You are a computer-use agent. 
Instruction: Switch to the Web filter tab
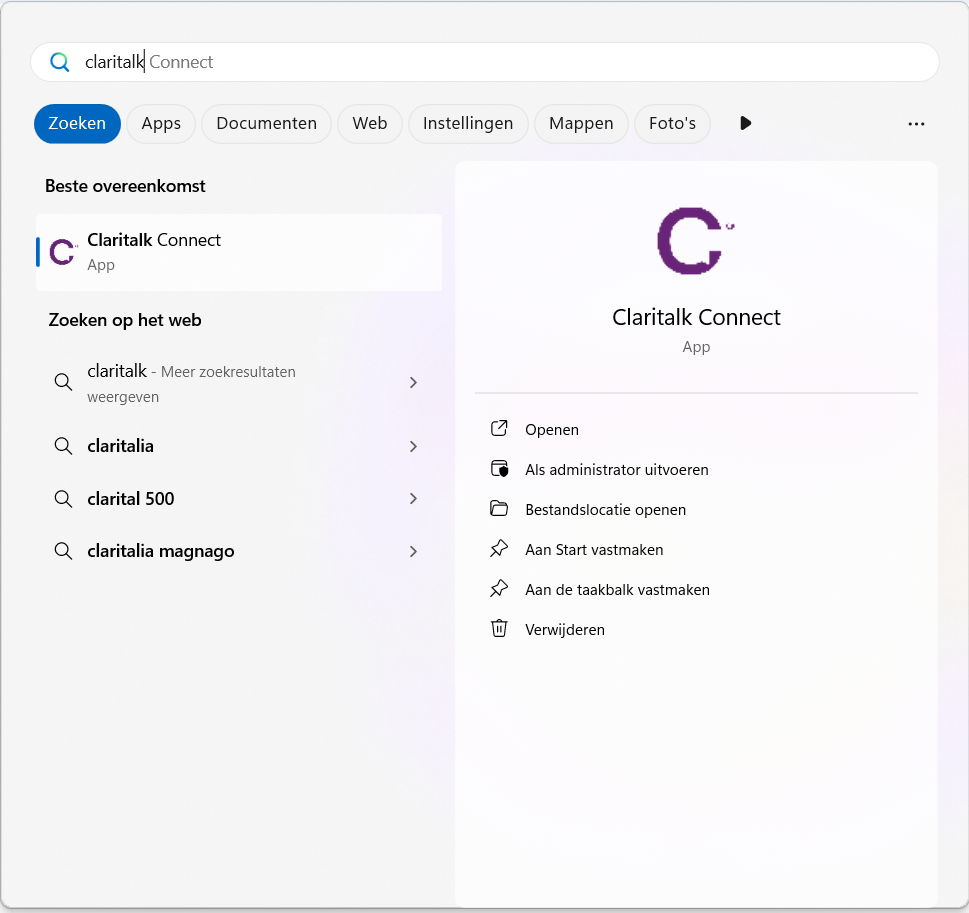point(370,124)
